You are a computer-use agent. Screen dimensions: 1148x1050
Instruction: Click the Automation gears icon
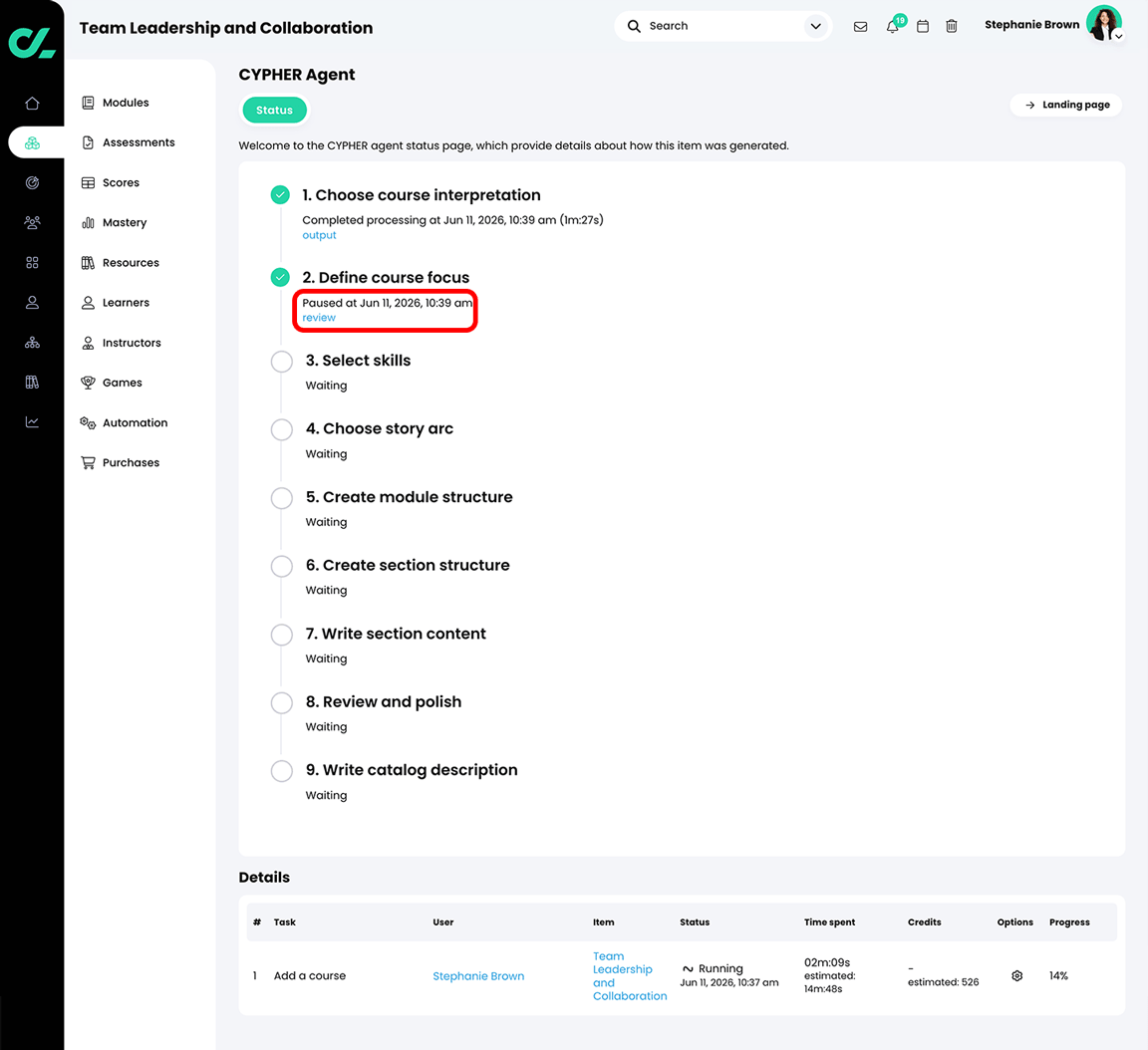click(88, 423)
